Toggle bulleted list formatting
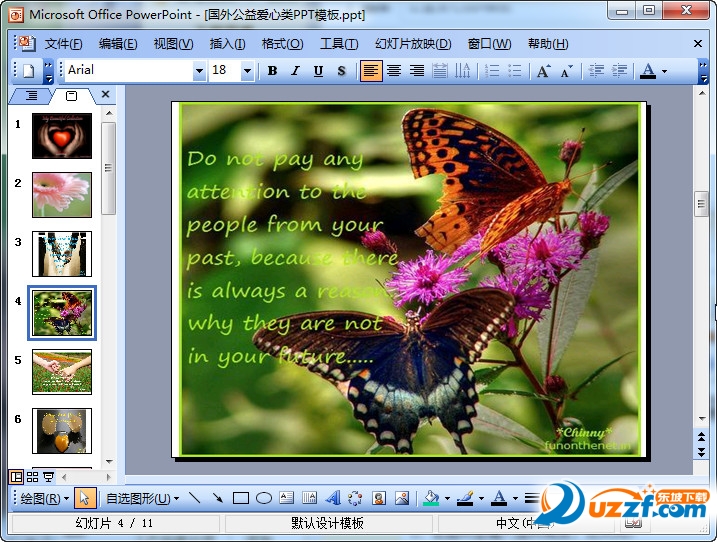The width and height of the screenshot is (717, 542). pyautogui.click(x=515, y=71)
